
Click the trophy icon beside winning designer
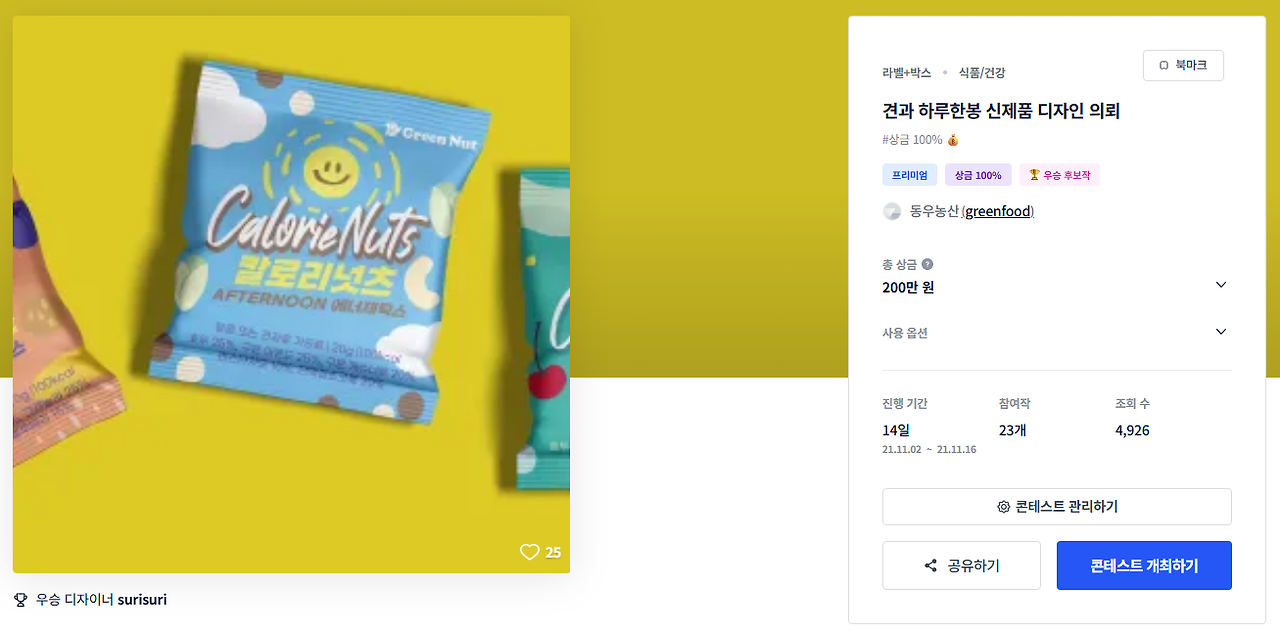pos(21,600)
